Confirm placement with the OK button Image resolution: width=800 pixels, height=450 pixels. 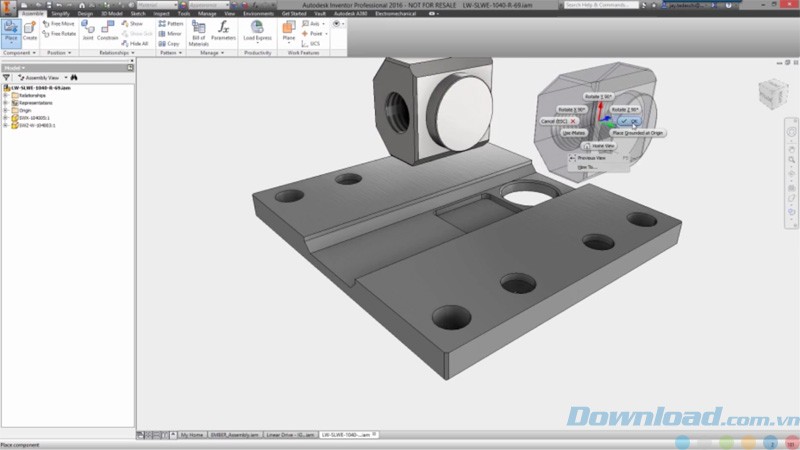pyautogui.click(x=631, y=121)
